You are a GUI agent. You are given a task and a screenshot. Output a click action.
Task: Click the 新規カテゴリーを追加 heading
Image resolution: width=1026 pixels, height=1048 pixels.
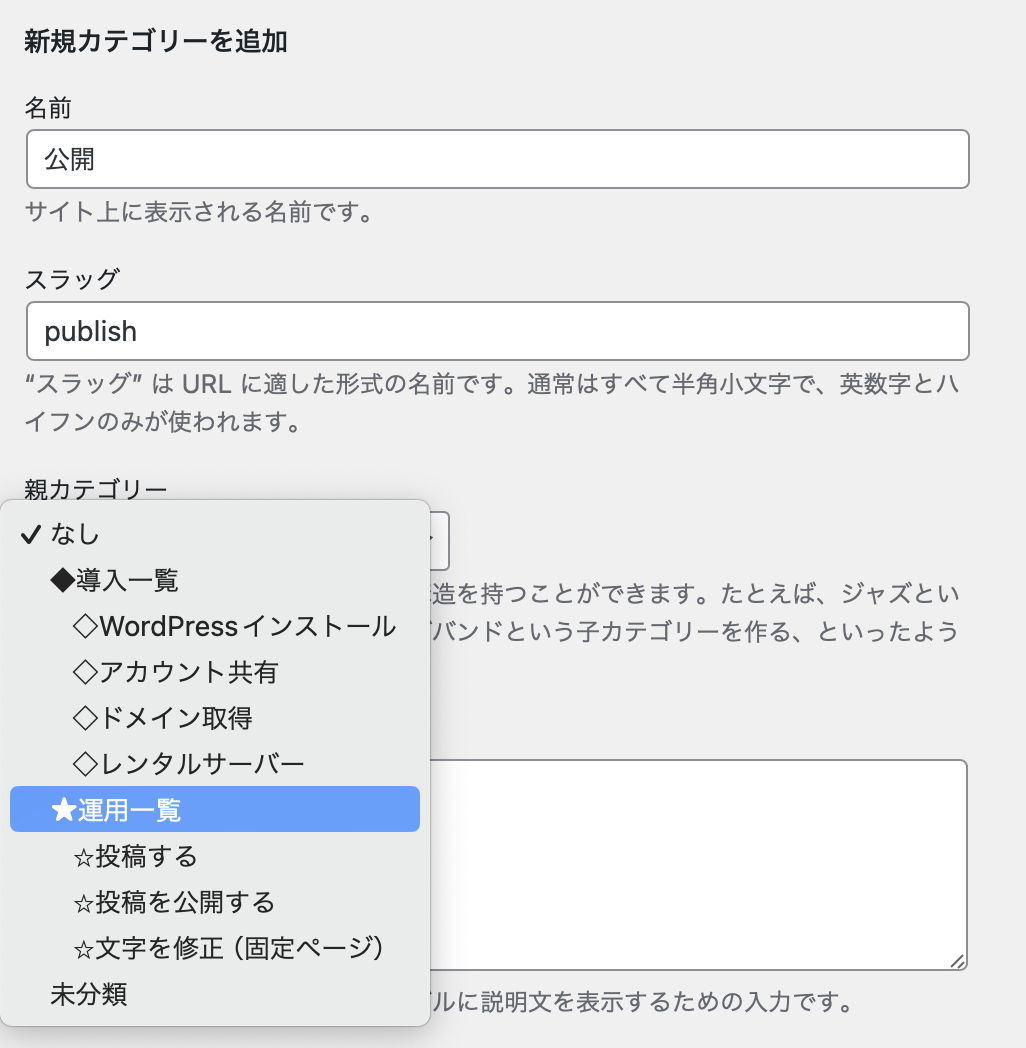click(x=156, y=43)
